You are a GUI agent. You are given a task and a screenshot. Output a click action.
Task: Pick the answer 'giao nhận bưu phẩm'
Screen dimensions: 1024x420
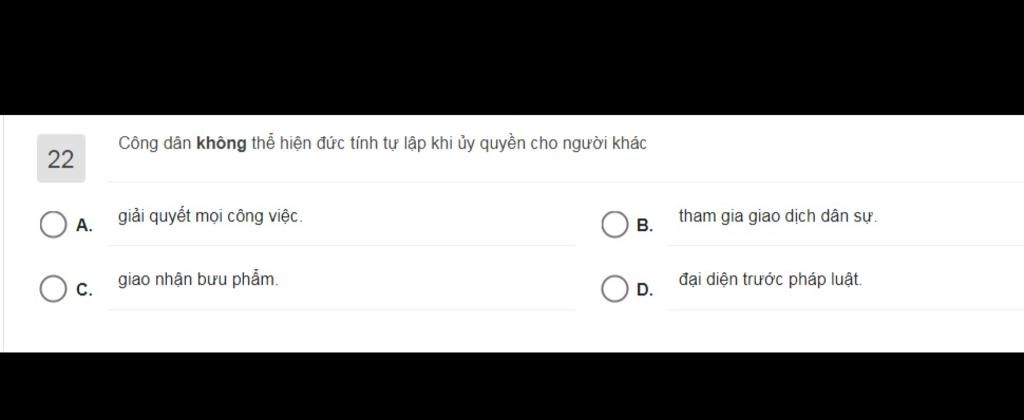[198, 280]
